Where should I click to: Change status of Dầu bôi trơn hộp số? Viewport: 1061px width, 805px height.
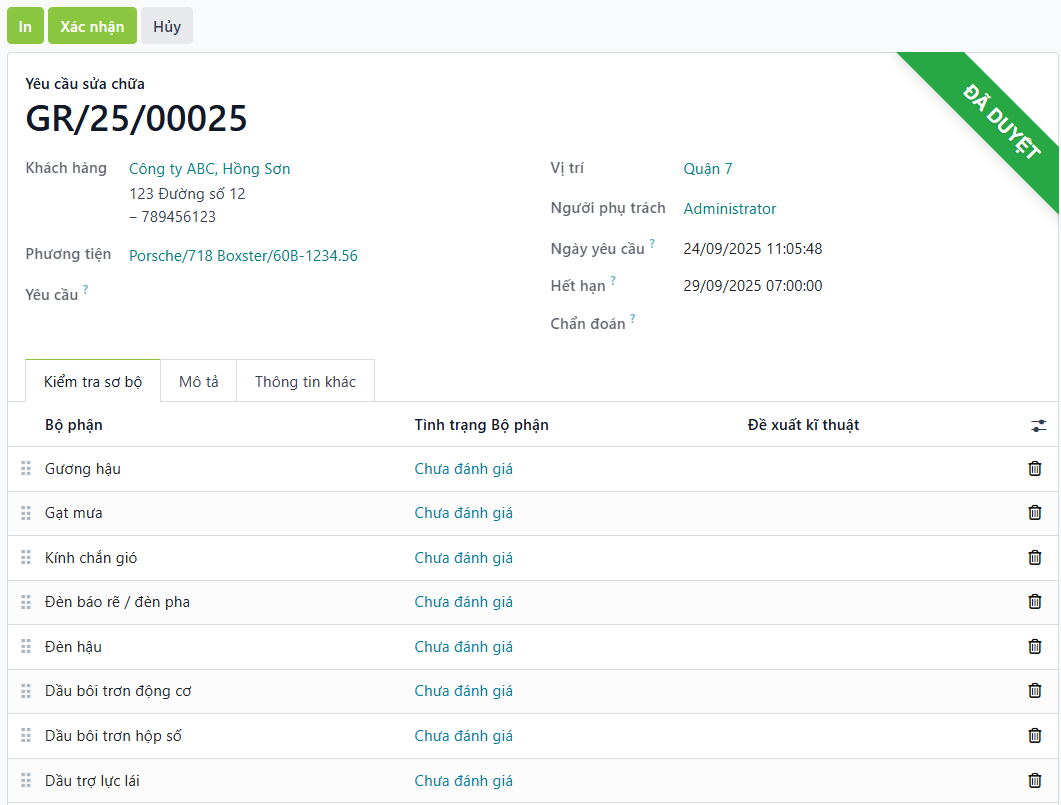point(464,736)
